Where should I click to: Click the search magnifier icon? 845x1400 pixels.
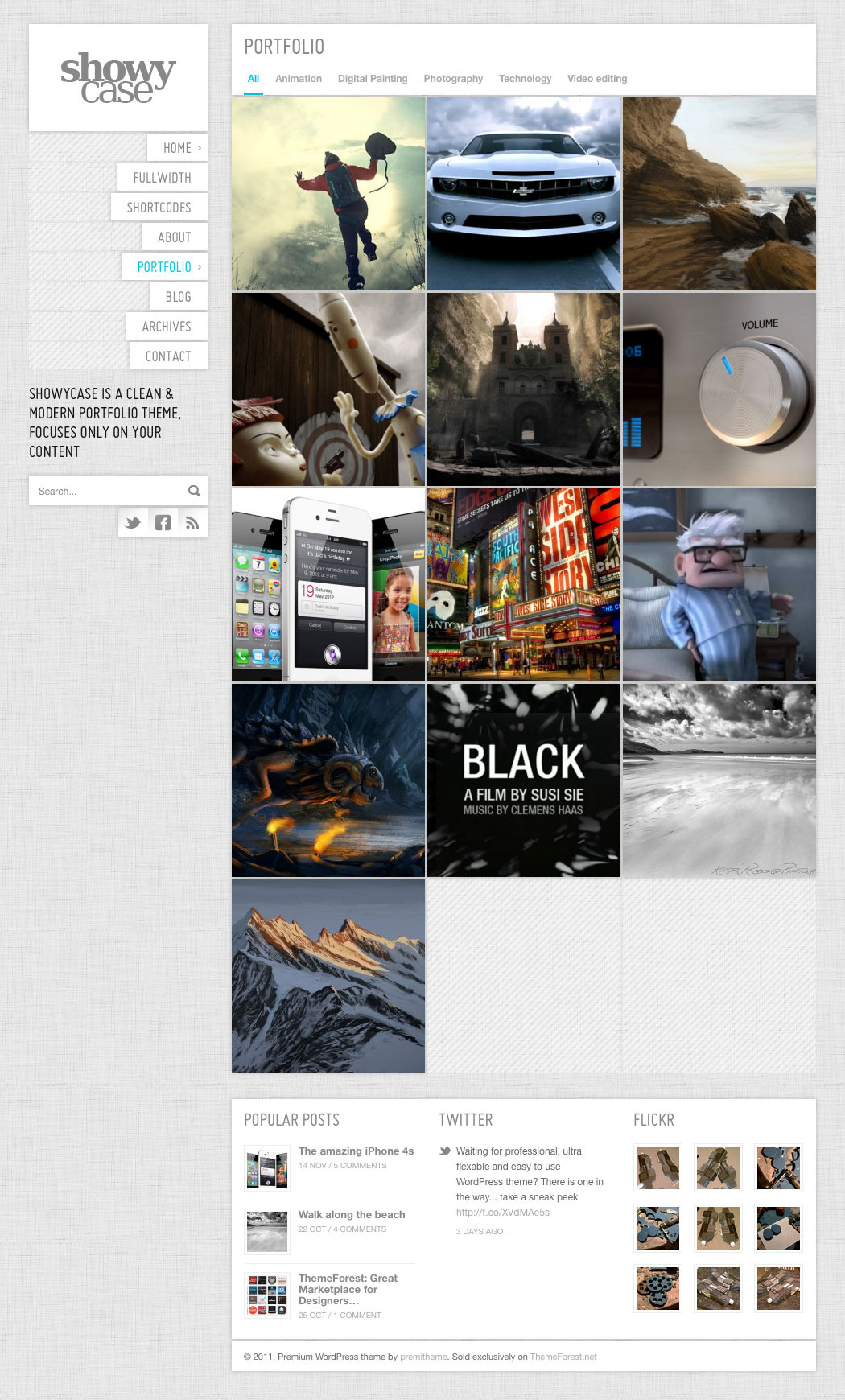(x=194, y=491)
